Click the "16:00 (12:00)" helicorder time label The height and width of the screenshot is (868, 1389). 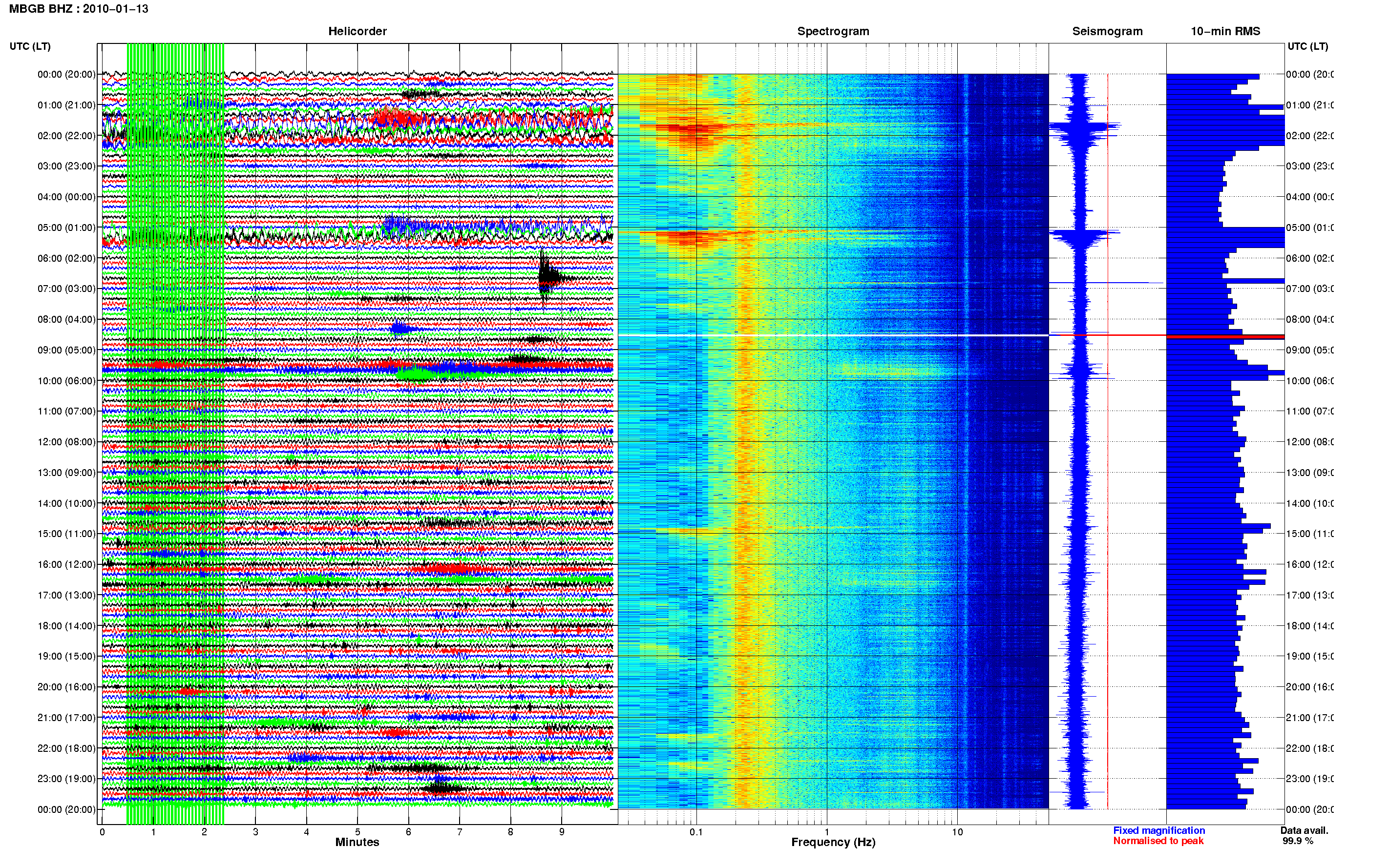66,564
